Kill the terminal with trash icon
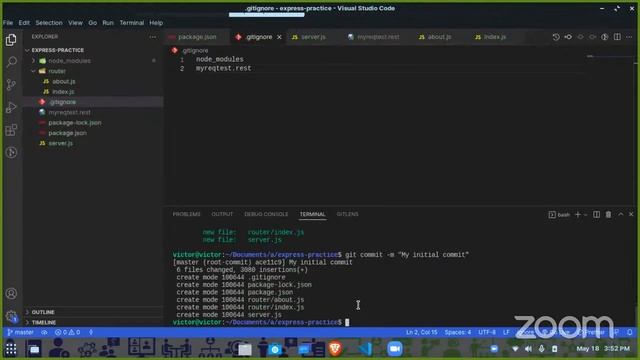Viewport: 640px width, 360px height. coord(608,214)
